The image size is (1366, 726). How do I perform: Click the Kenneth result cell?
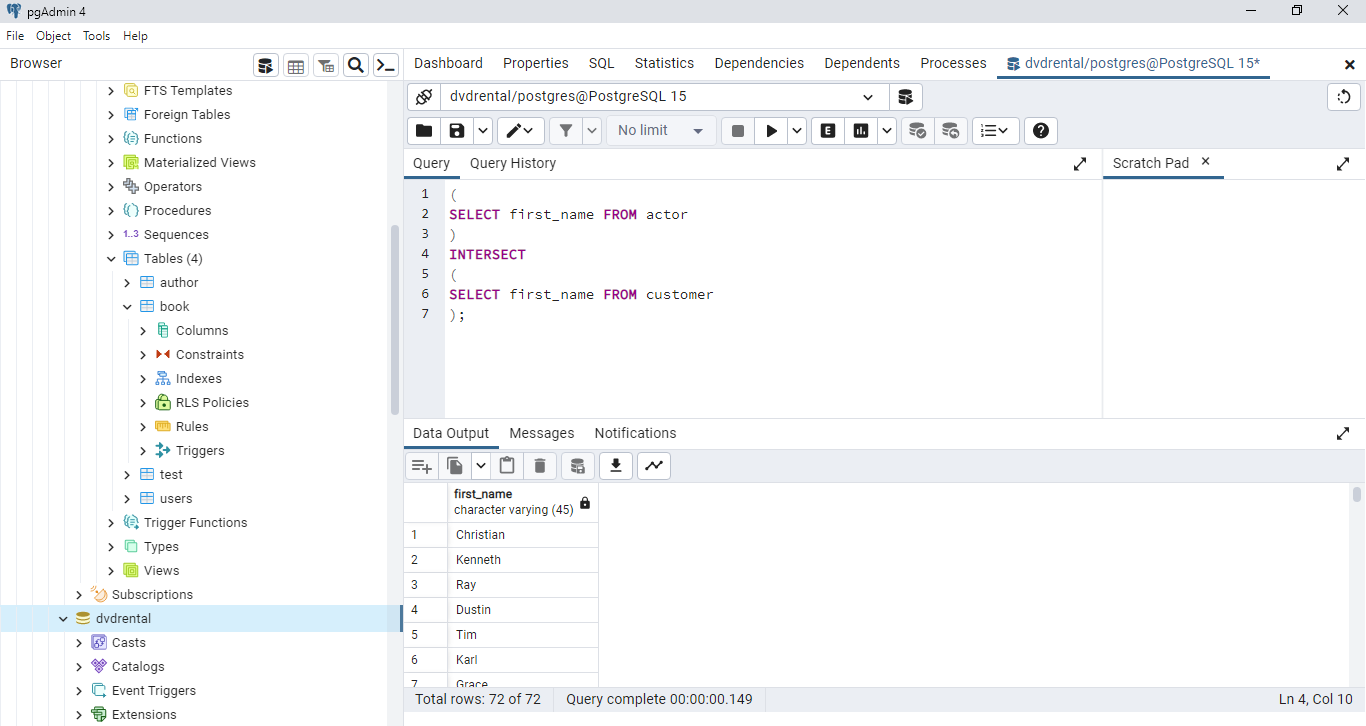[523, 560]
